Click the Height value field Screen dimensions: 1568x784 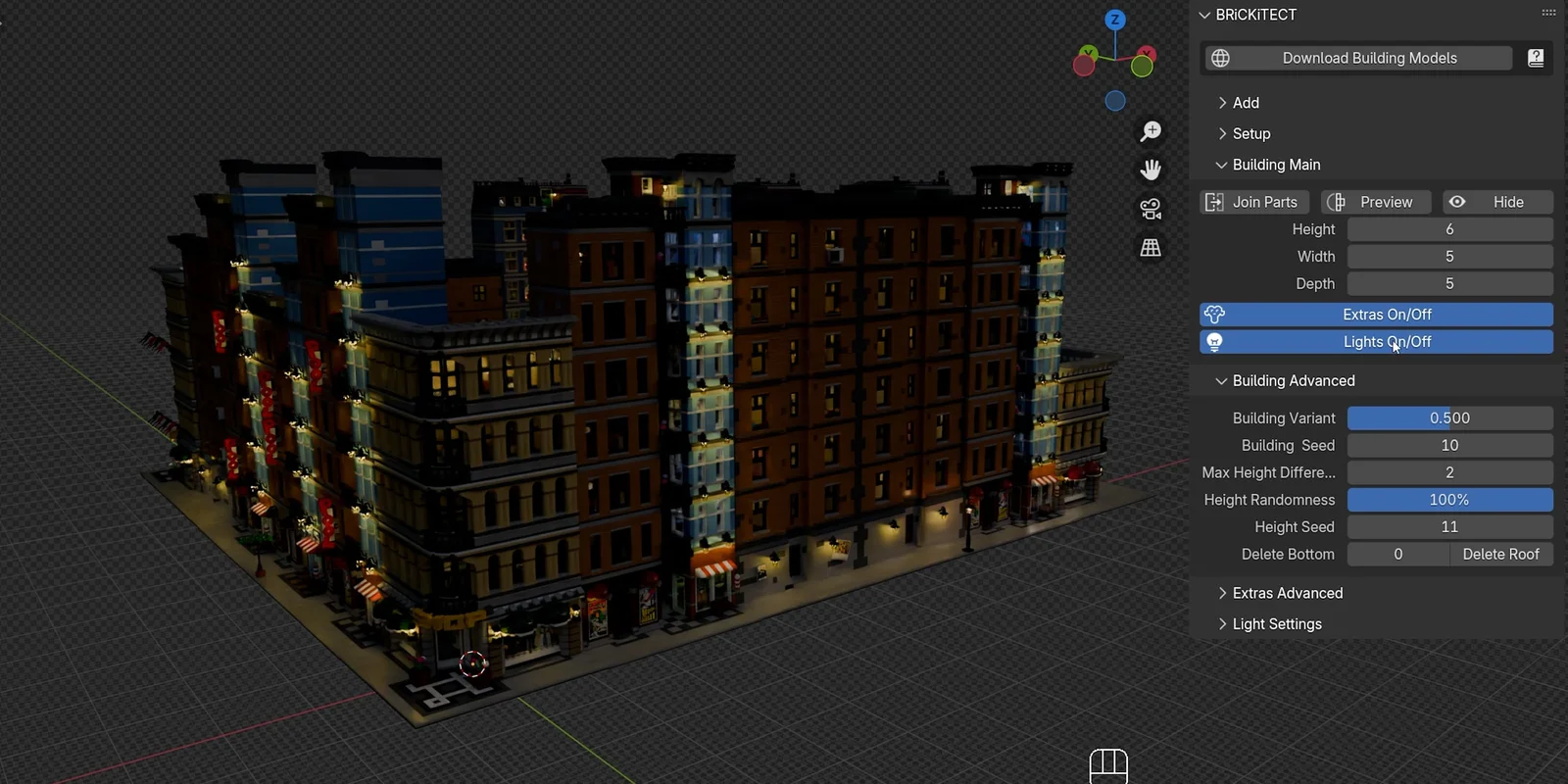coord(1450,229)
